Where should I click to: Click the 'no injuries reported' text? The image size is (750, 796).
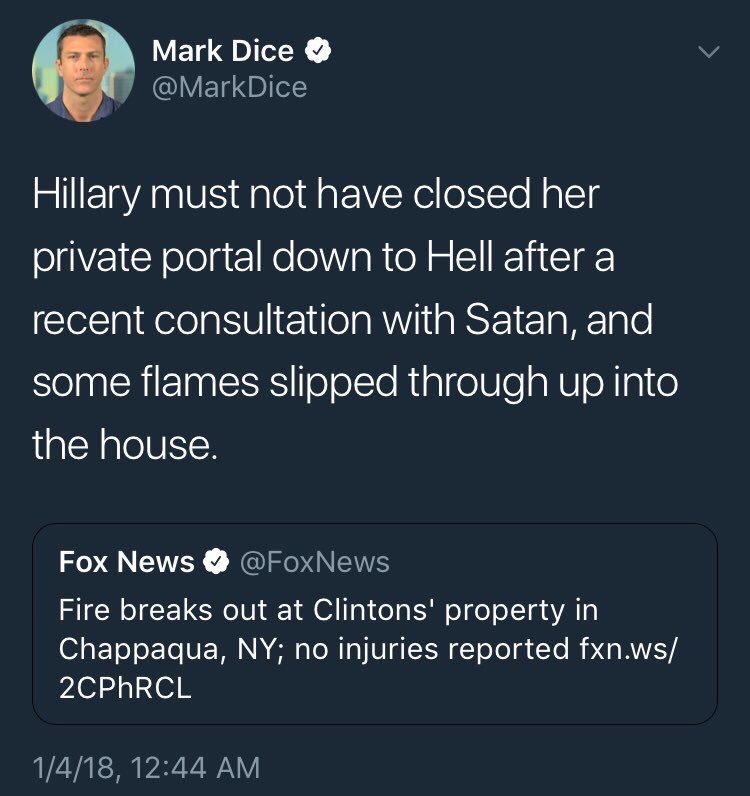(432, 649)
